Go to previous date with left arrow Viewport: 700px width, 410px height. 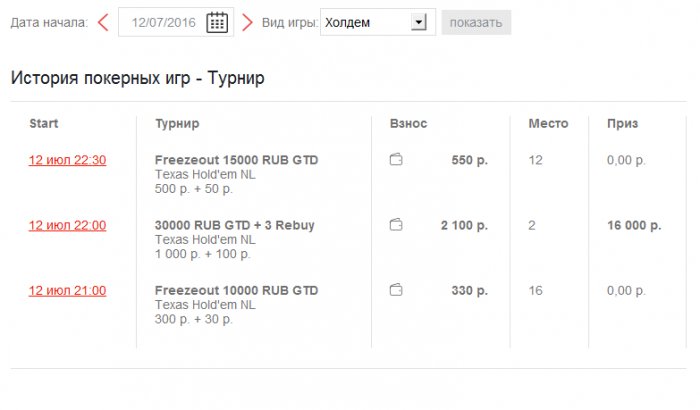coord(103,22)
